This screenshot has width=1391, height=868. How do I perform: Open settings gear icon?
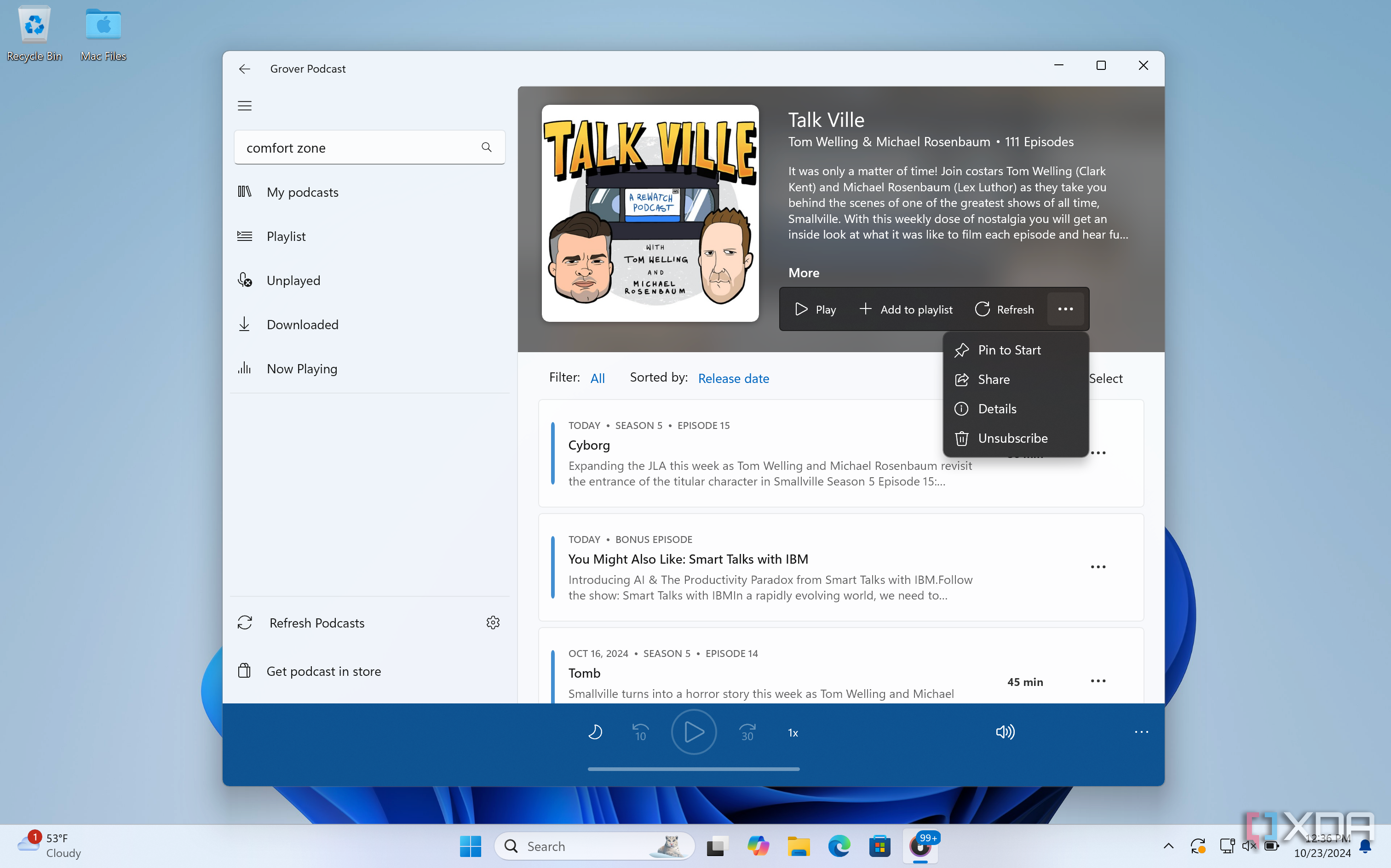(x=493, y=623)
